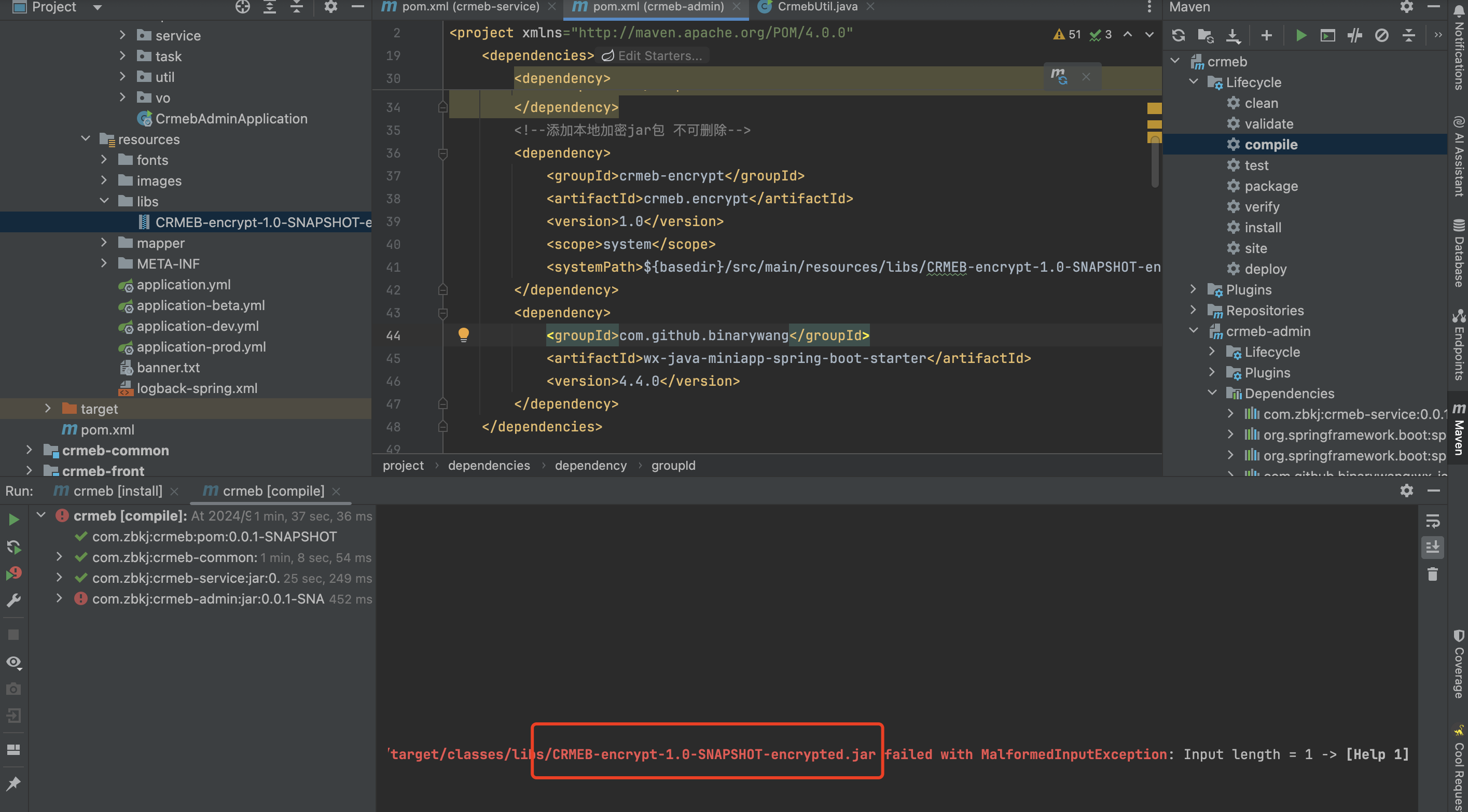Rerun the Maven compile in Run panel

pos(13,519)
